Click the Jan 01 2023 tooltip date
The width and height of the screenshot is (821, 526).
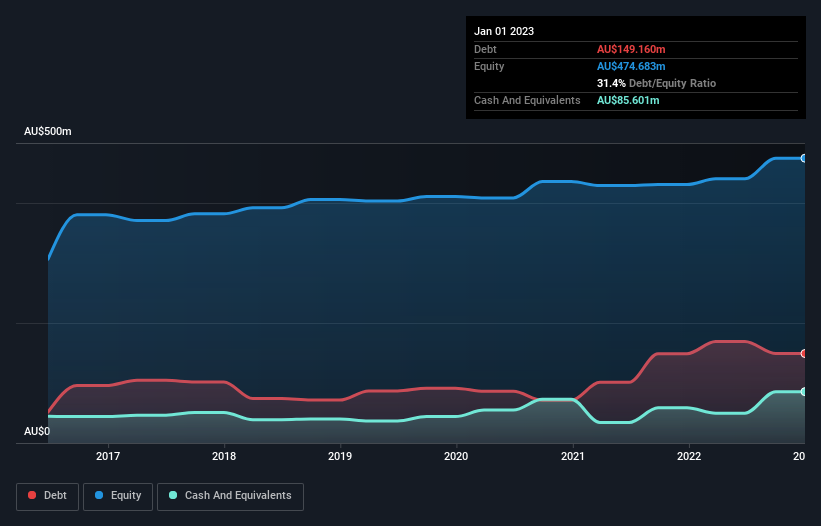(504, 31)
